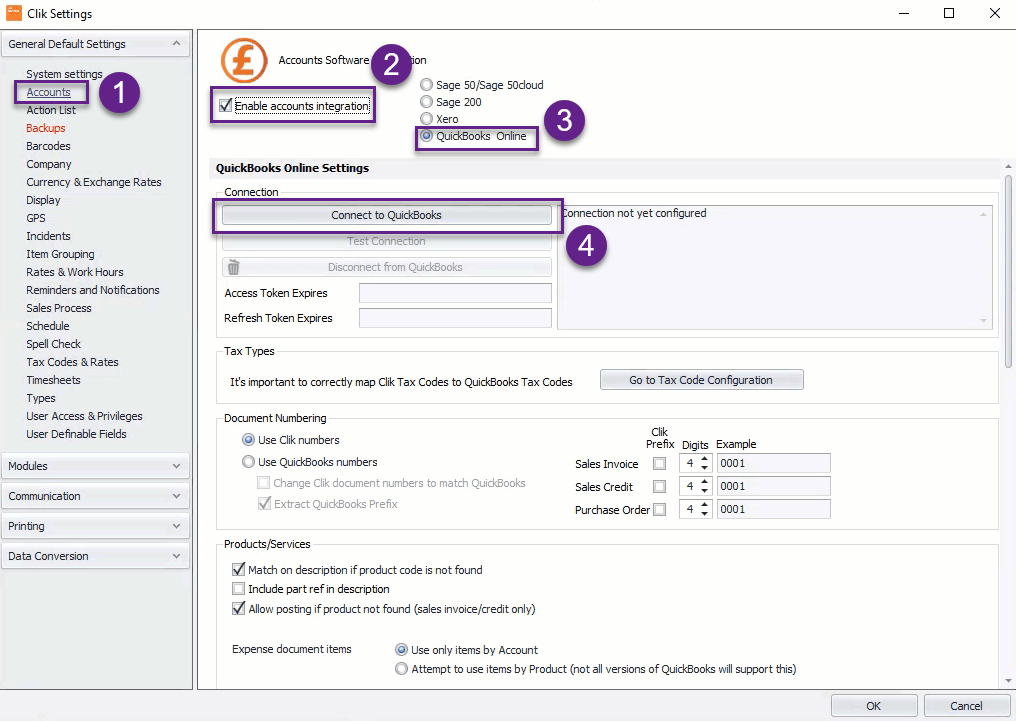Open Display settings
The width and height of the screenshot is (1016, 721).
(43, 200)
